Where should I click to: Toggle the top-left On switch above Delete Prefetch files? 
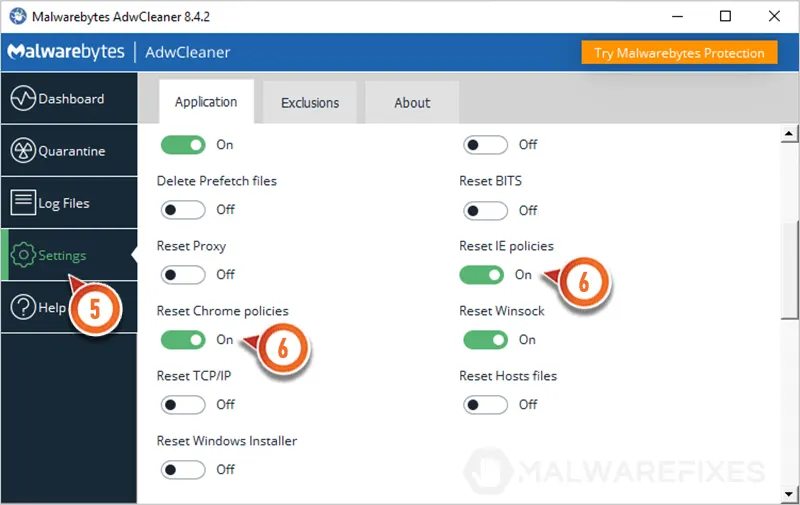point(183,145)
